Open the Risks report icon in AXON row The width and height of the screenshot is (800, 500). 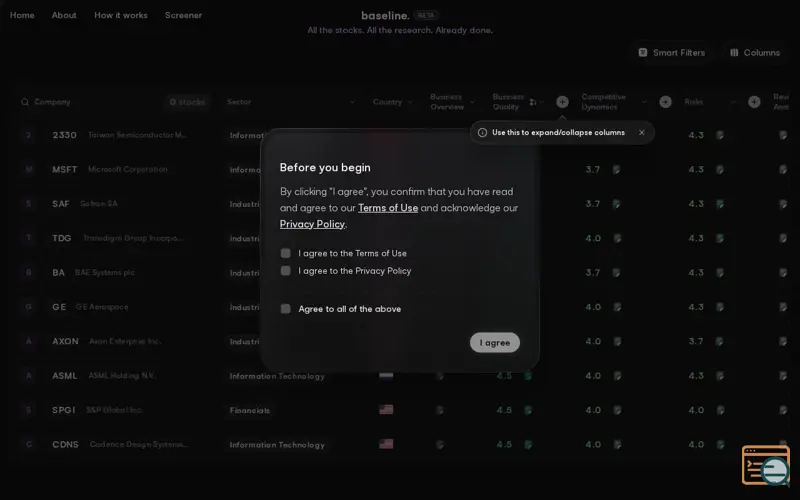click(720, 341)
